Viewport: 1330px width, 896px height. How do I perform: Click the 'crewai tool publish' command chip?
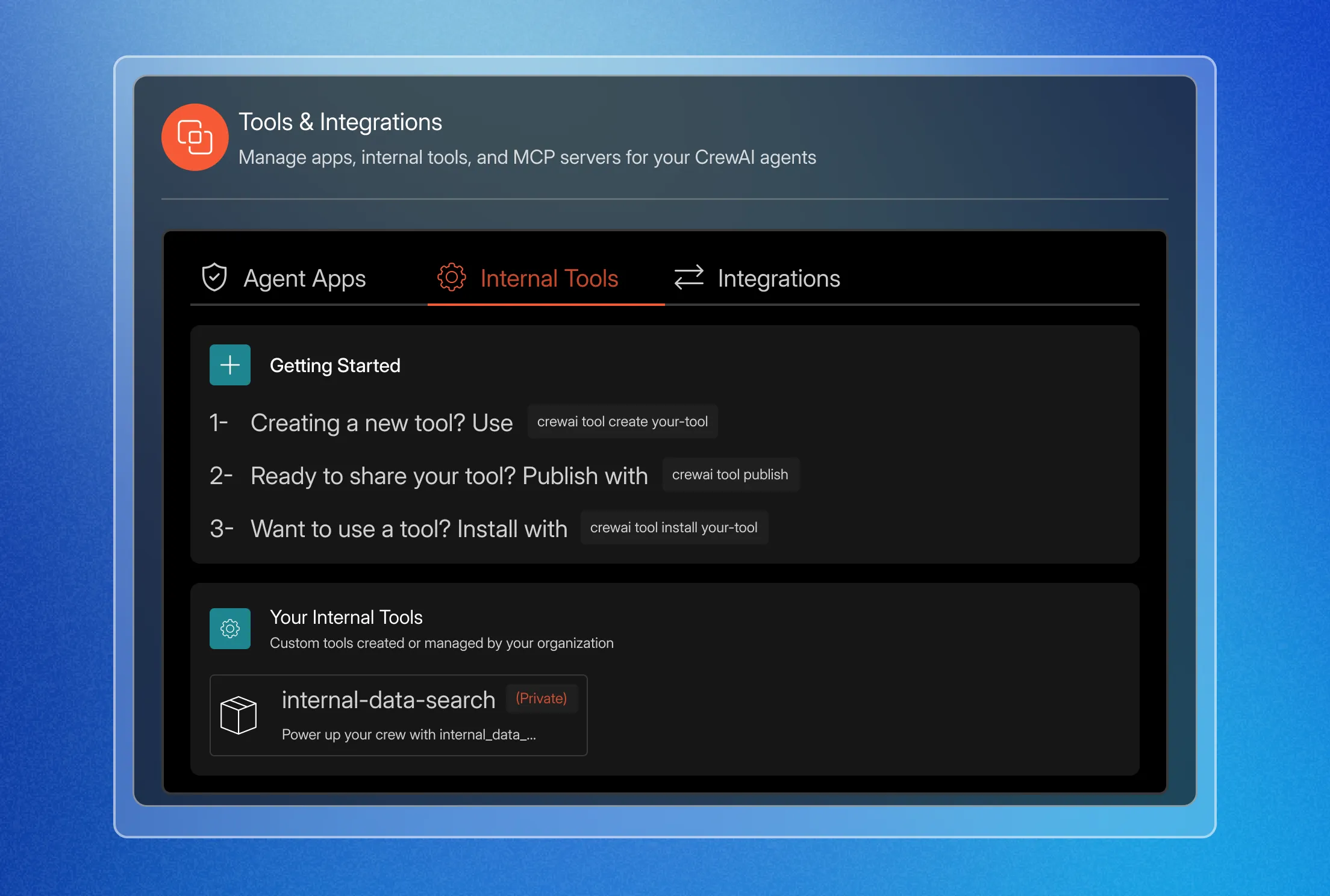click(x=730, y=474)
